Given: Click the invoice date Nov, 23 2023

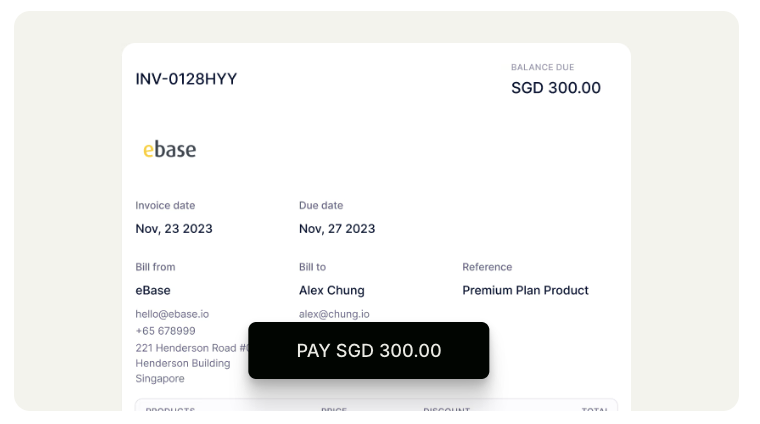Looking at the screenshot, I should pos(174,229).
